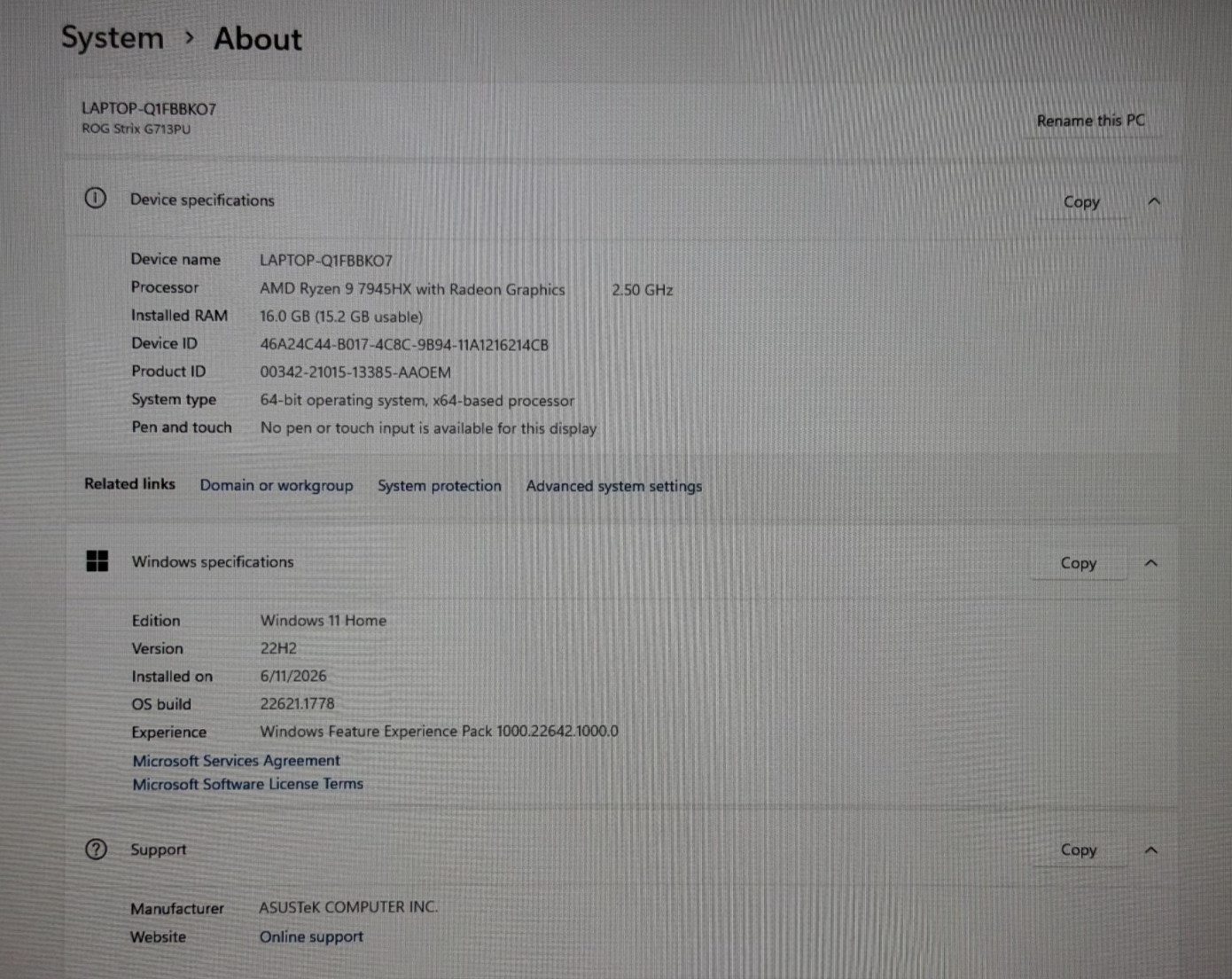Collapse the Support section chevron
This screenshot has height=979, width=1232.
[x=1151, y=850]
